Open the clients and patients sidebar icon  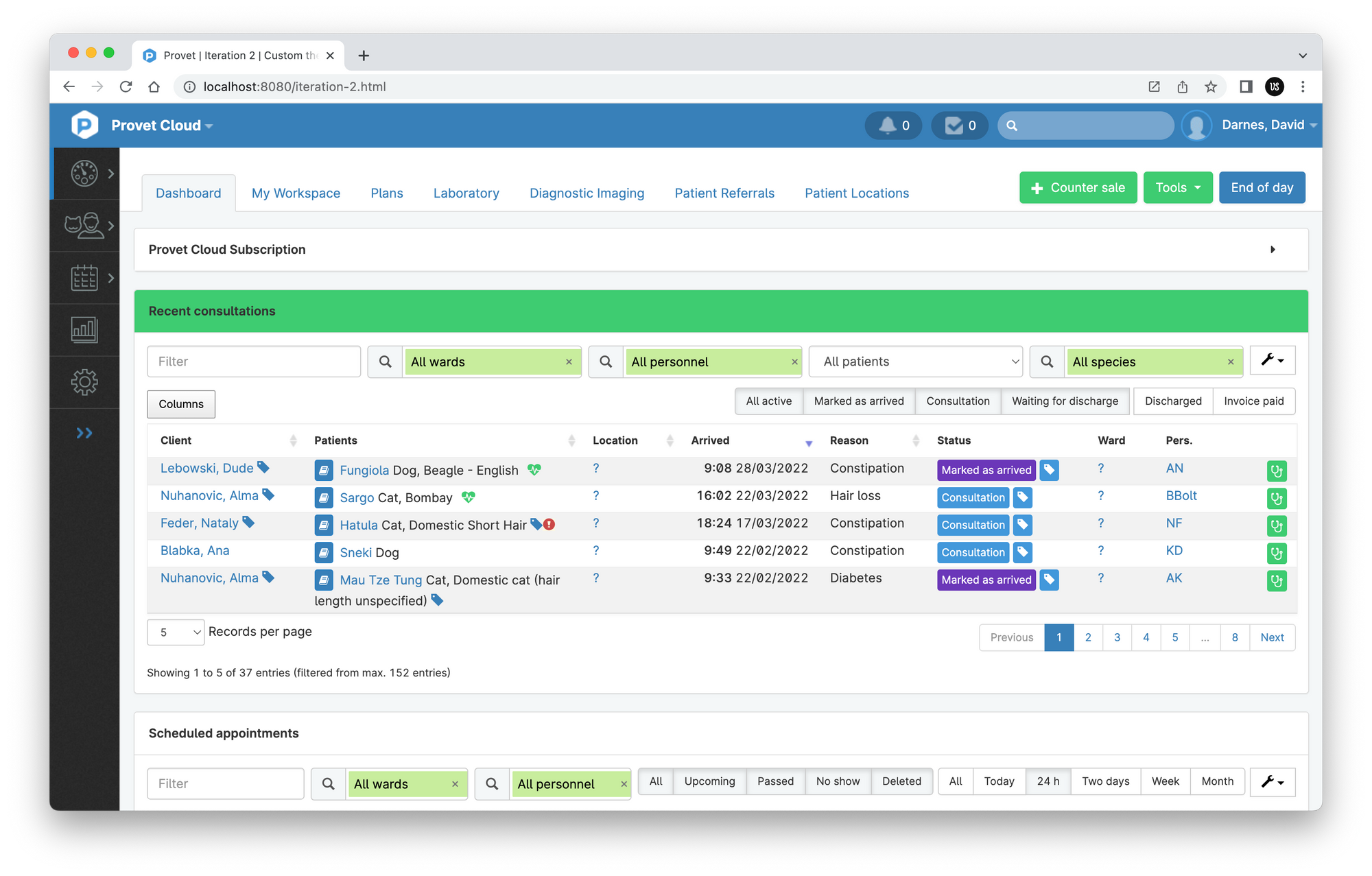point(82,225)
